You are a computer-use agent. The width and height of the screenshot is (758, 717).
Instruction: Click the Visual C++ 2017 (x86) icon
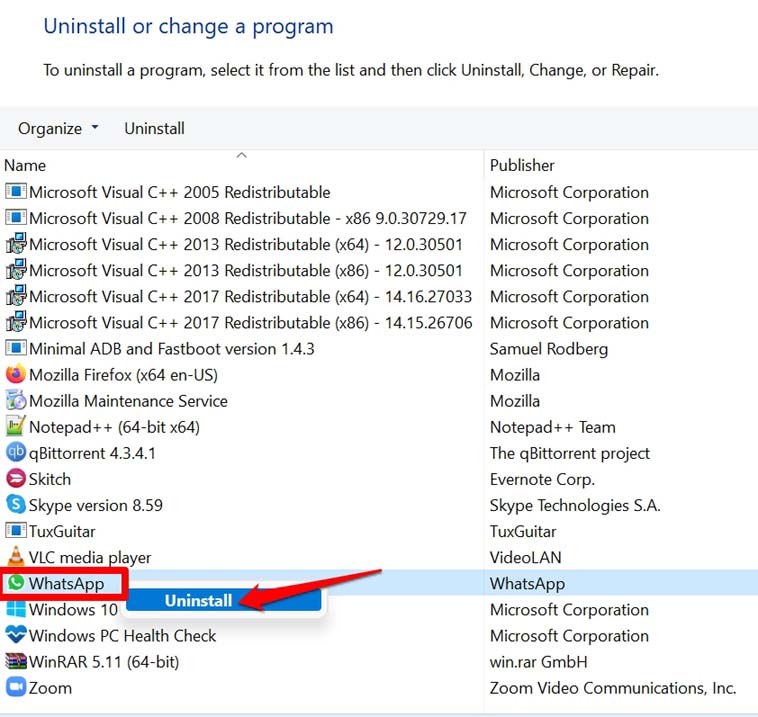(x=15, y=322)
